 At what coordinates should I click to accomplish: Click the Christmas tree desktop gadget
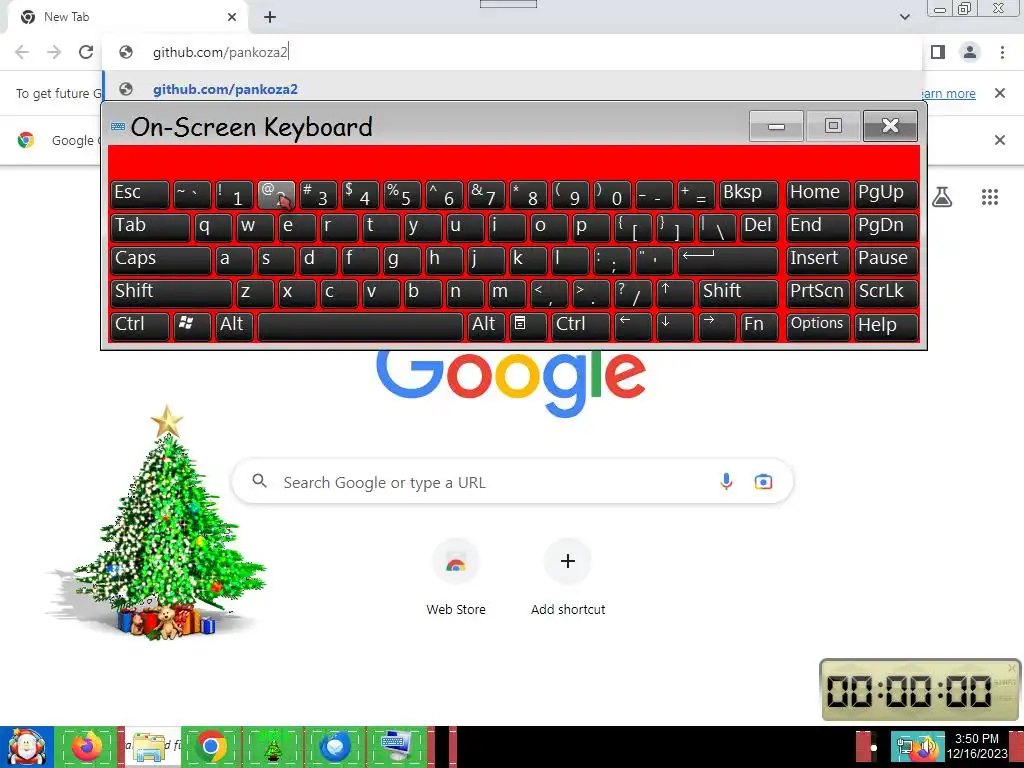[x=157, y=522]
